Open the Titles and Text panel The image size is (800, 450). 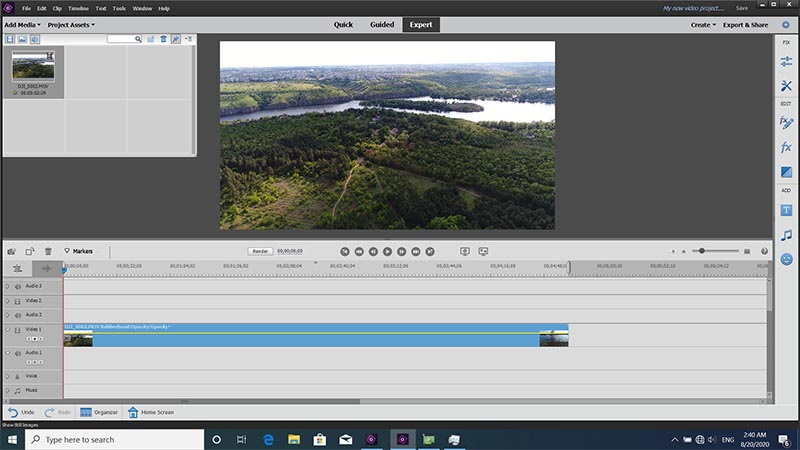(x=786, y=210)
